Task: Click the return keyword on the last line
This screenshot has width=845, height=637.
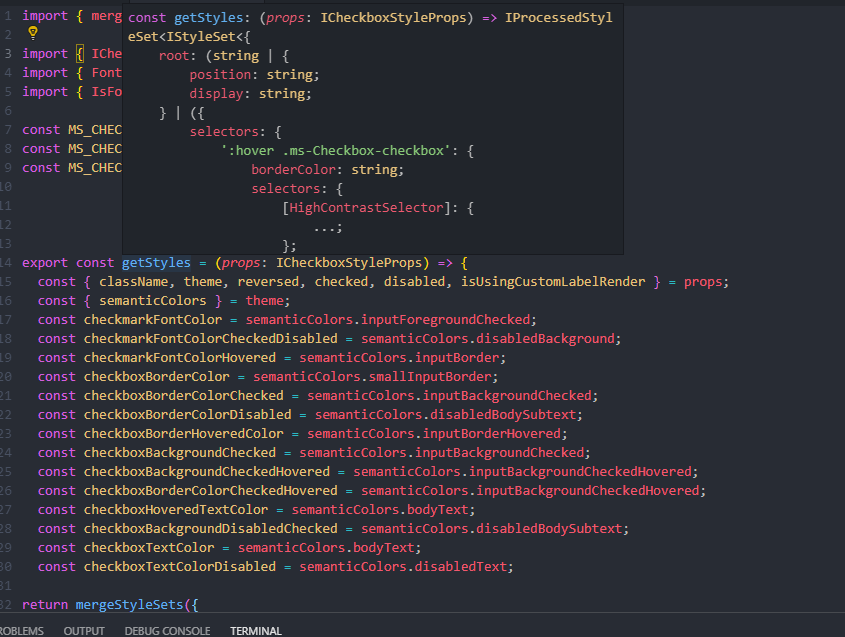Action: tap(45, 605)
